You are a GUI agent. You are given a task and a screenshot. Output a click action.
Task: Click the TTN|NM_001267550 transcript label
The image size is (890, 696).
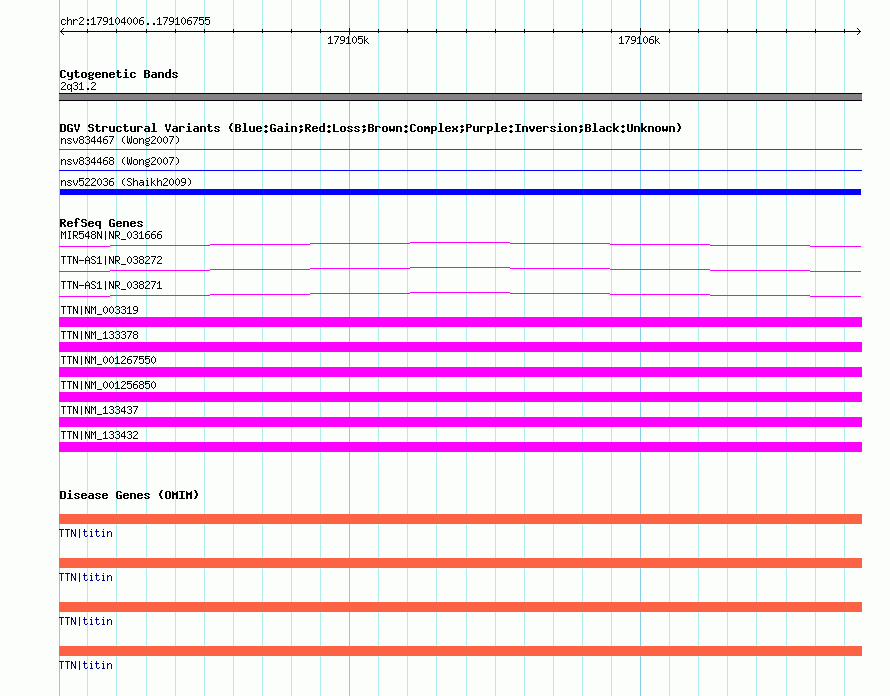pos(108,360)
